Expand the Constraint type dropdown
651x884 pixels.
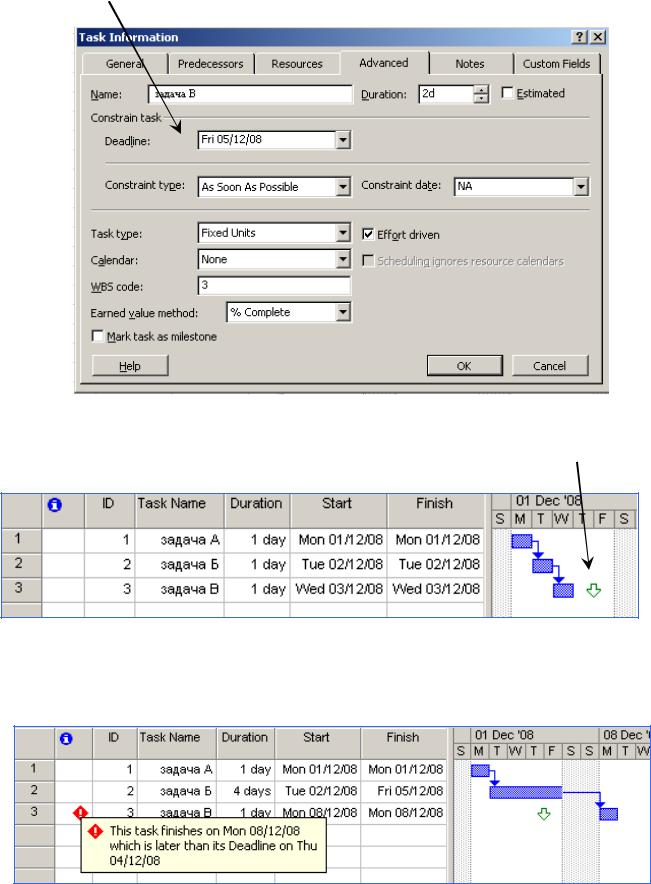(x=343, y=187)
